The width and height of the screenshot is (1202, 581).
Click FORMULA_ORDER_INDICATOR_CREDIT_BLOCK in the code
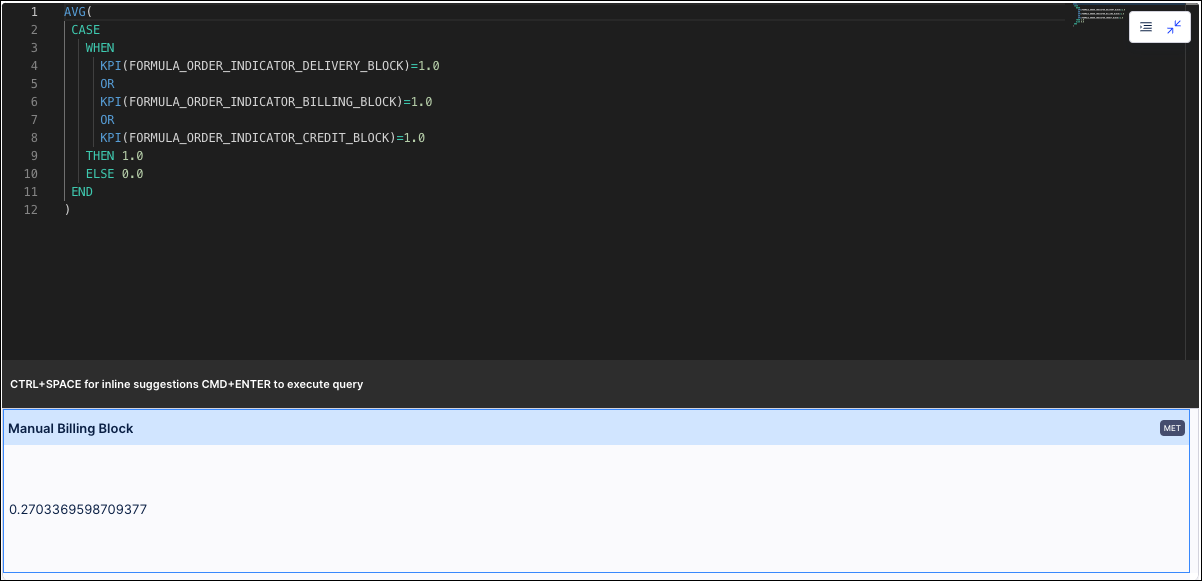pyautogui.click(x=259, y=138)
